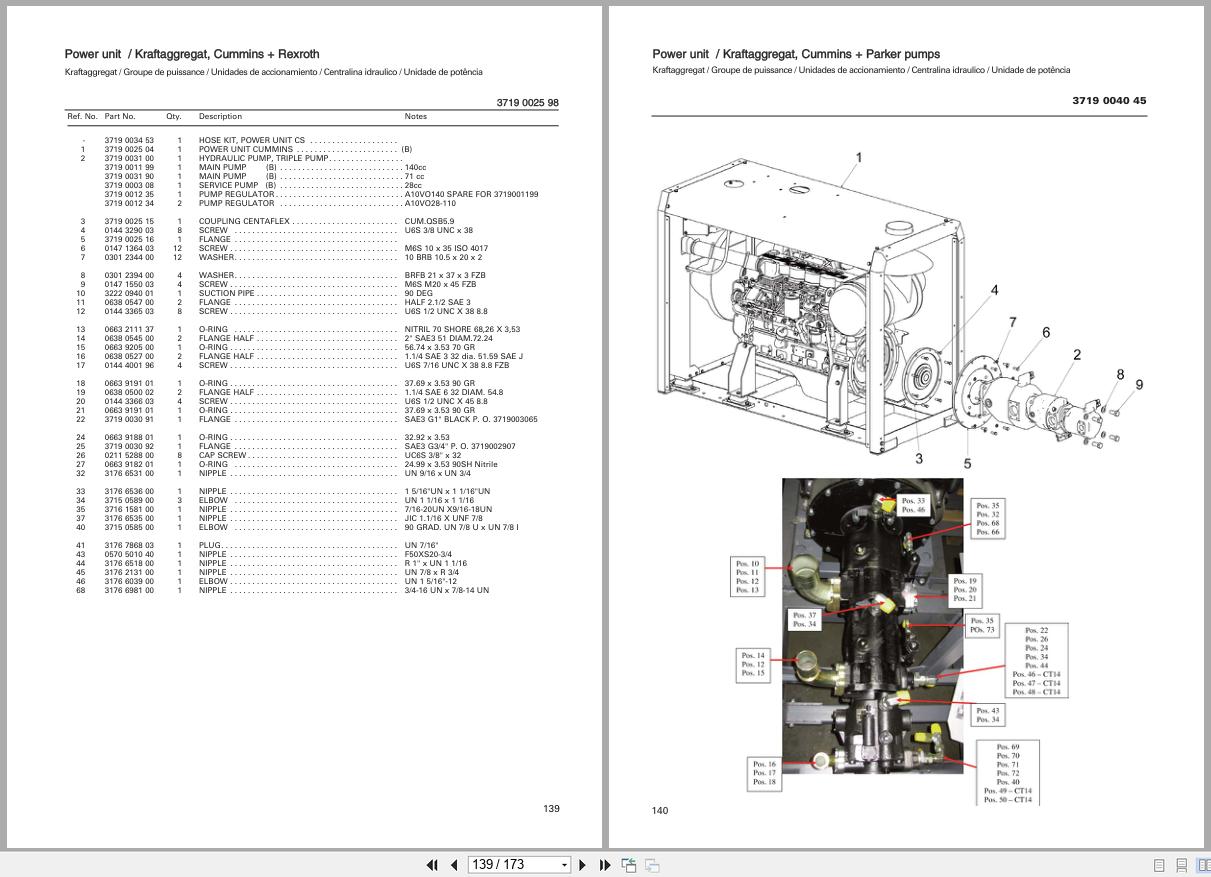Switch to two-page facing view
The image size is (1211, 877).
1204,866
